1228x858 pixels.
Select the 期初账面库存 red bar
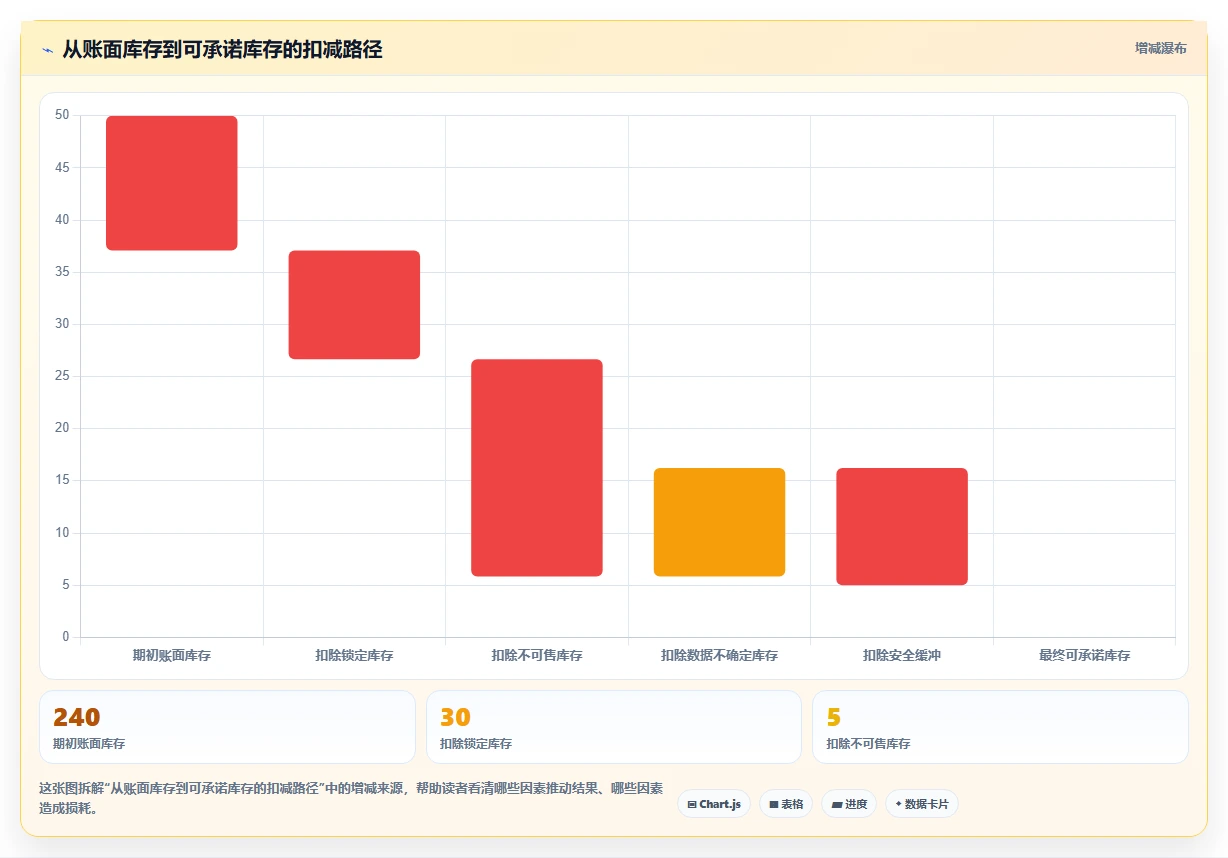click(172, 183)
